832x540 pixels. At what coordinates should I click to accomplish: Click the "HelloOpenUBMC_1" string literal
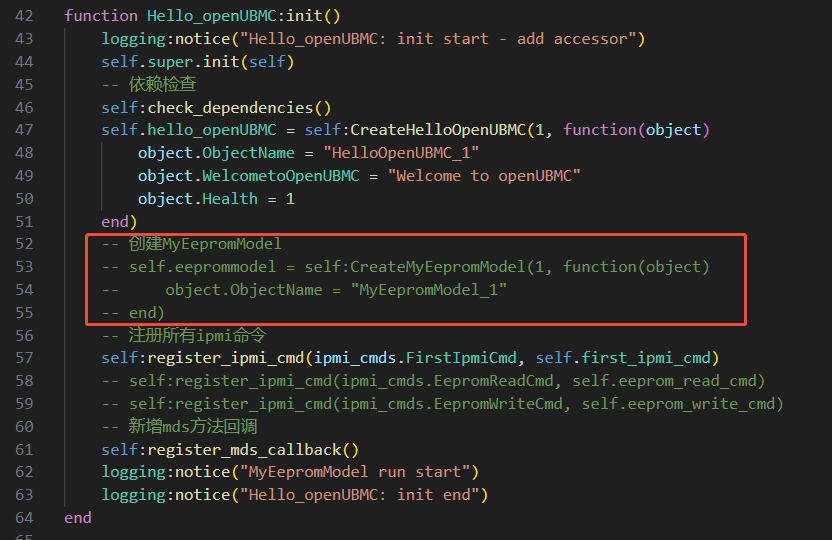pyautogui.click(x=402, y=153)
